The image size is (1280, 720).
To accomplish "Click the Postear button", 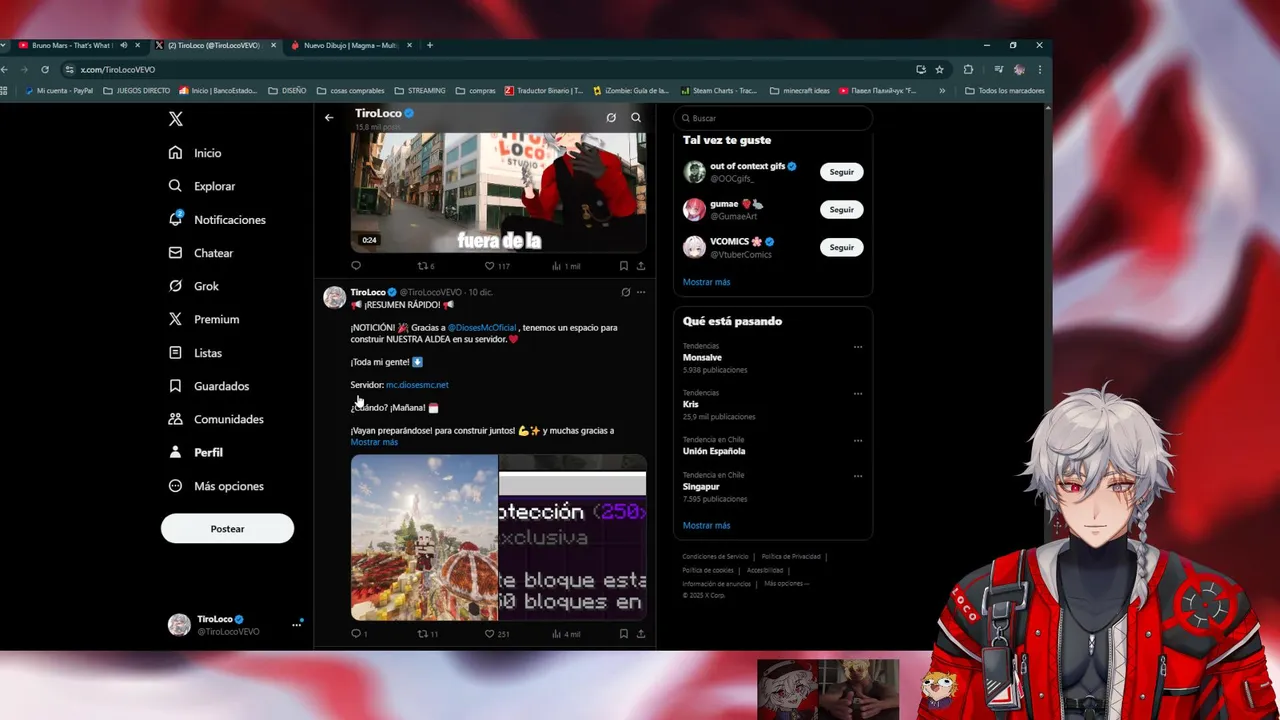I will click(227, 529).
